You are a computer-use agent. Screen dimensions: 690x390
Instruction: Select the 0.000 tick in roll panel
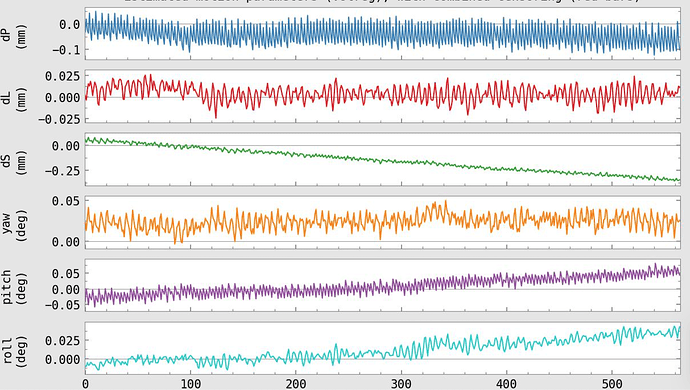[x=62, y=360]
